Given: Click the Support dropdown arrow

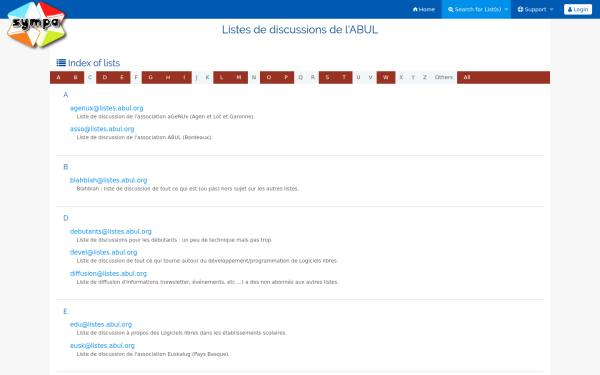Looking at the screenshot, I should coord(551,10).
